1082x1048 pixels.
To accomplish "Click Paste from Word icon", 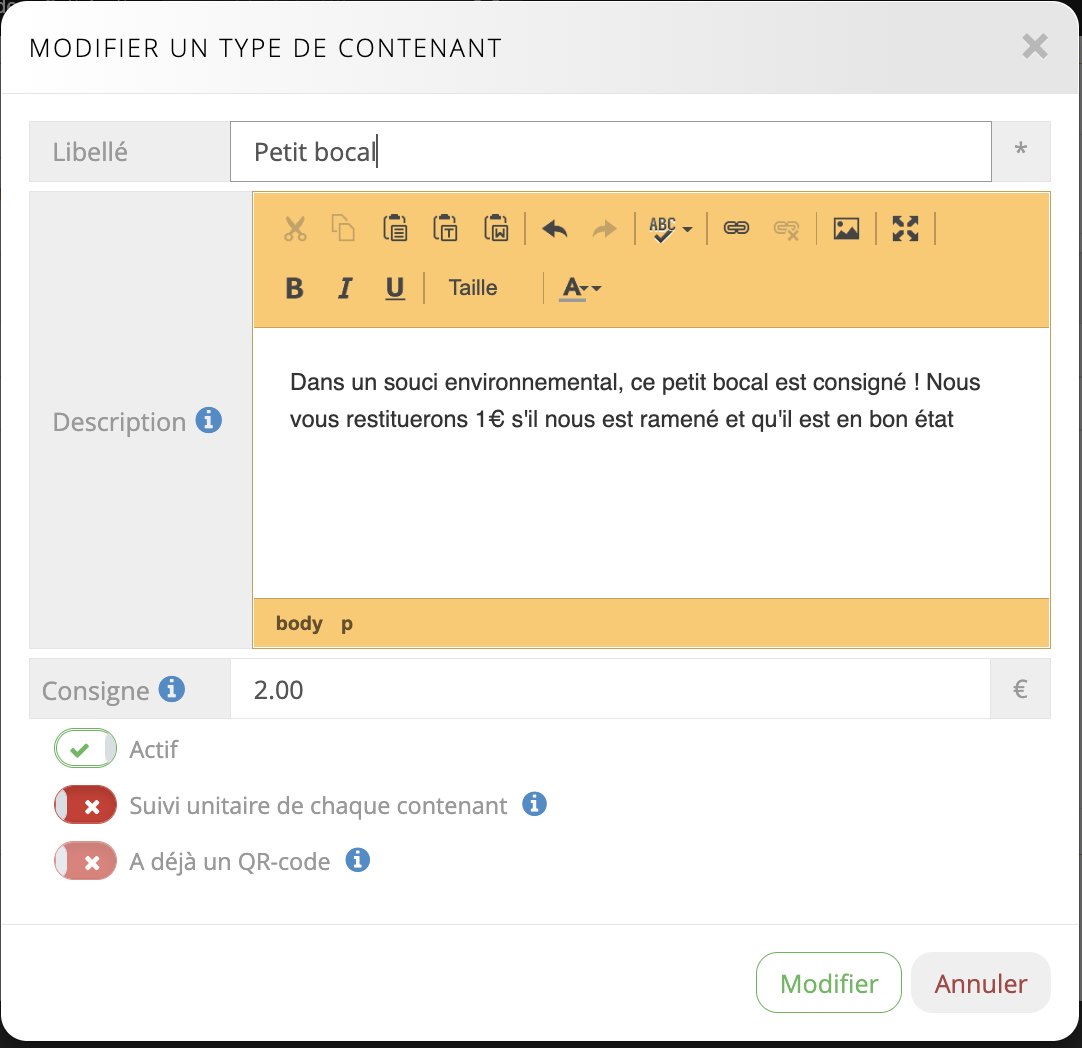I will pos(496,228).
